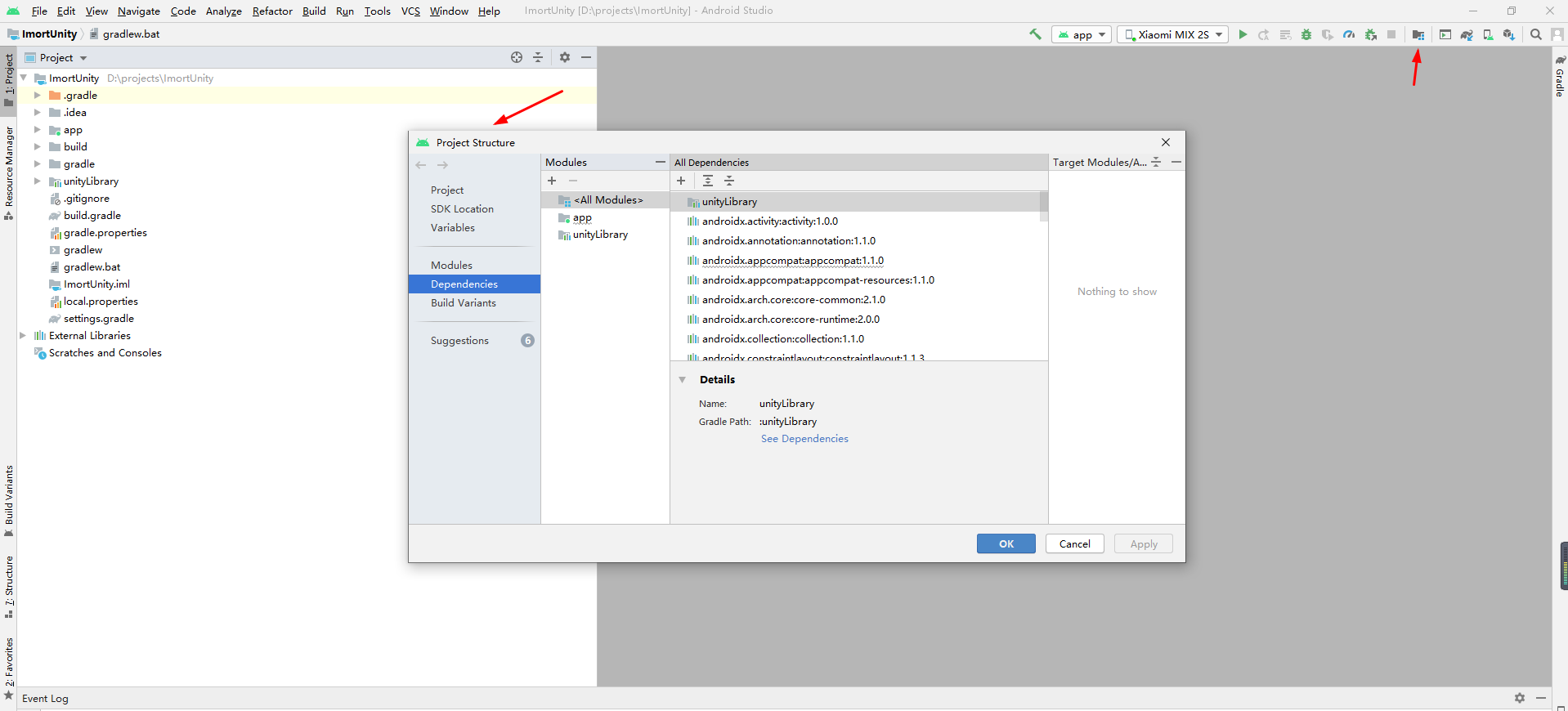Open the File menu
Screen dimensions: 1568x711
pyautogui.click(x=39, y=11)
